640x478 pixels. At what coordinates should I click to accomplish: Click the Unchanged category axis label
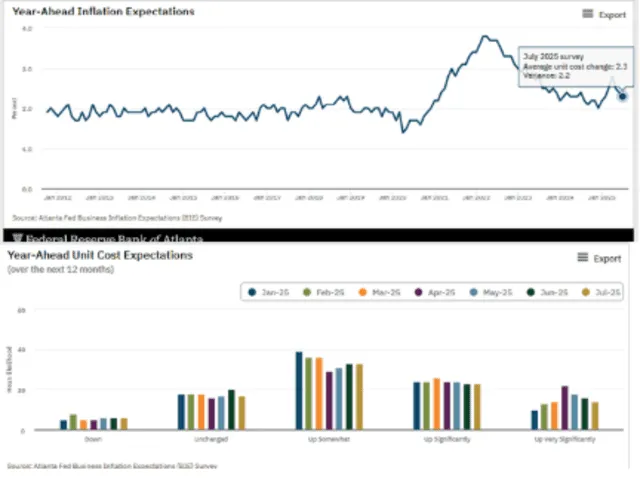tap(210, 439)
